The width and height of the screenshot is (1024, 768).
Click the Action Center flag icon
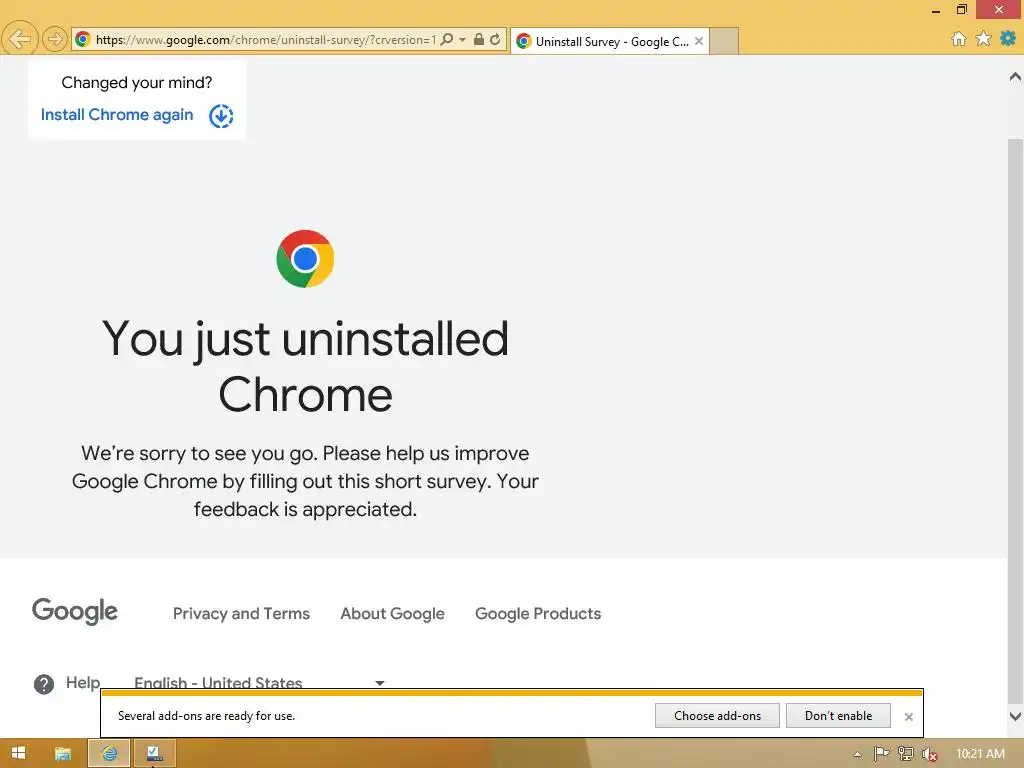(881, 754)
